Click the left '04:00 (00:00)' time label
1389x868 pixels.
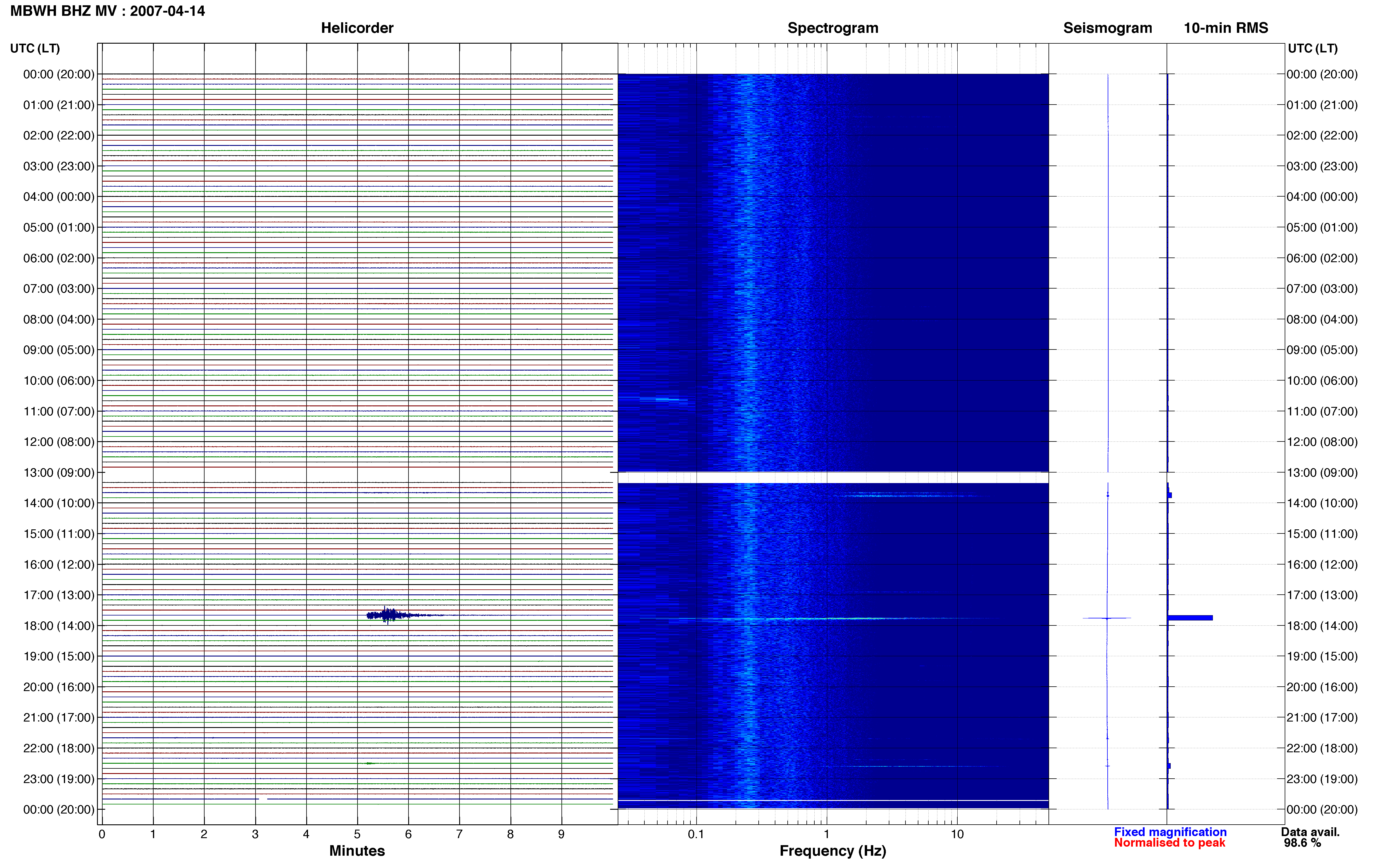point(59,197)
